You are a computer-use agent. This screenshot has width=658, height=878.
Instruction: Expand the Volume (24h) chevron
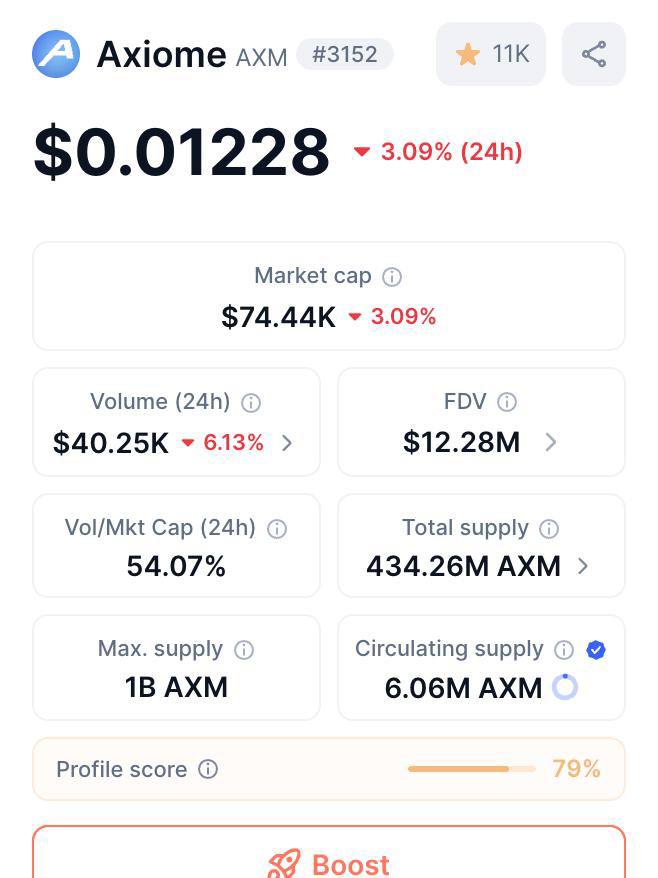tap(287, 443)
